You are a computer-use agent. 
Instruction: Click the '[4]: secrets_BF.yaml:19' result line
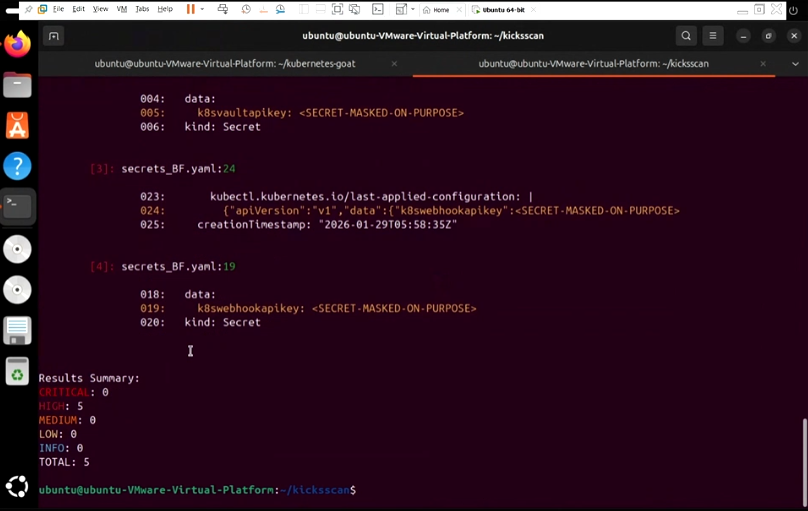pos(163,267)
